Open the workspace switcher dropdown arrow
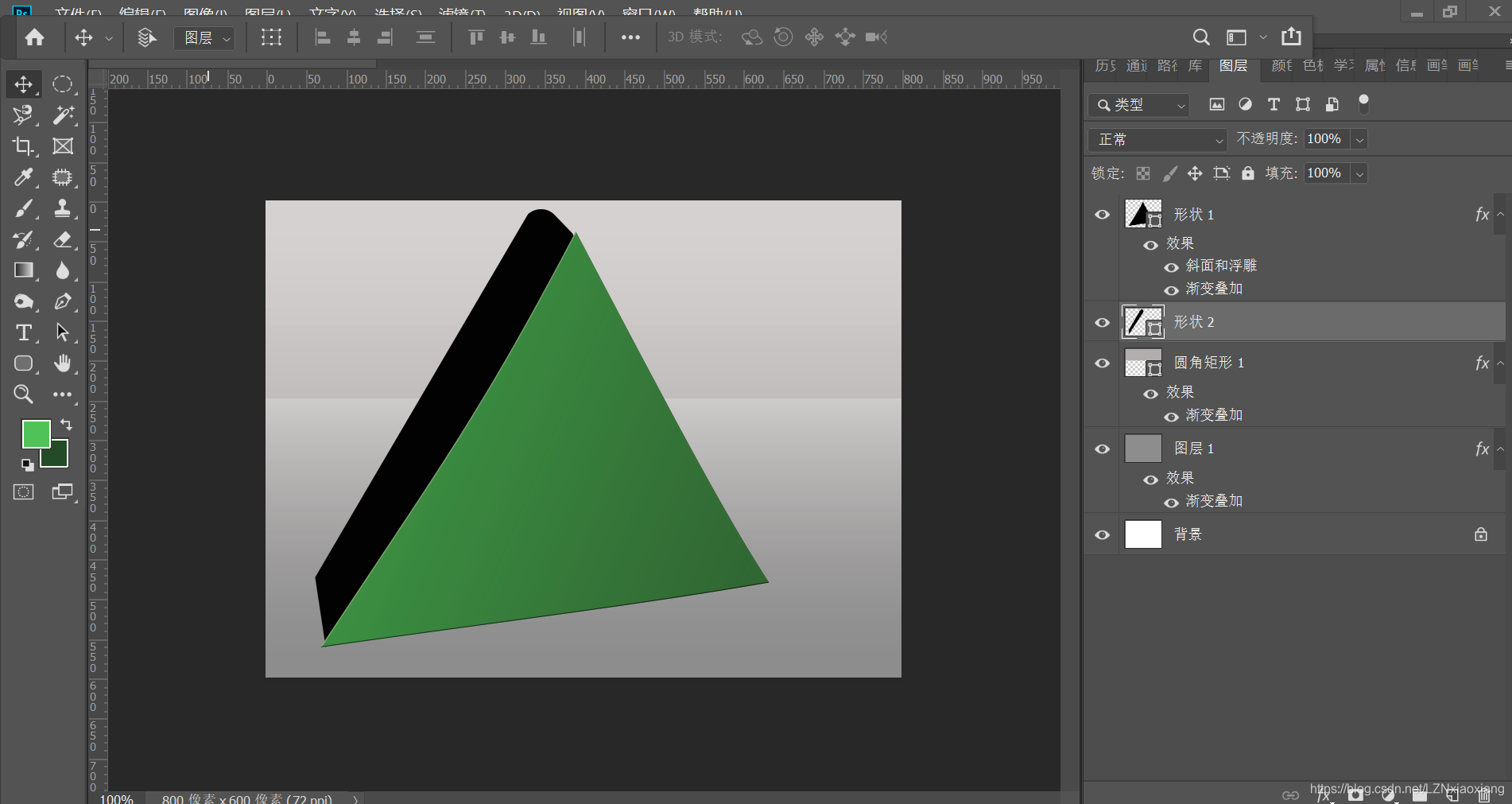1512x804 pixels. tap(1263, 37)
